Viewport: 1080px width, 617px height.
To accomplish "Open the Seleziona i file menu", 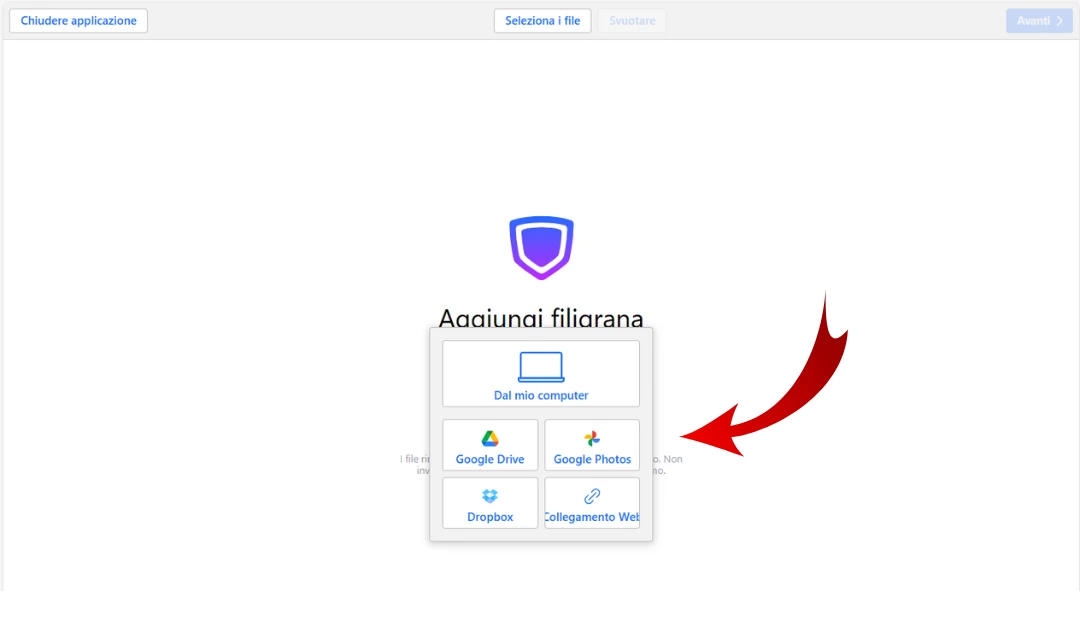I will pos(542,21).
